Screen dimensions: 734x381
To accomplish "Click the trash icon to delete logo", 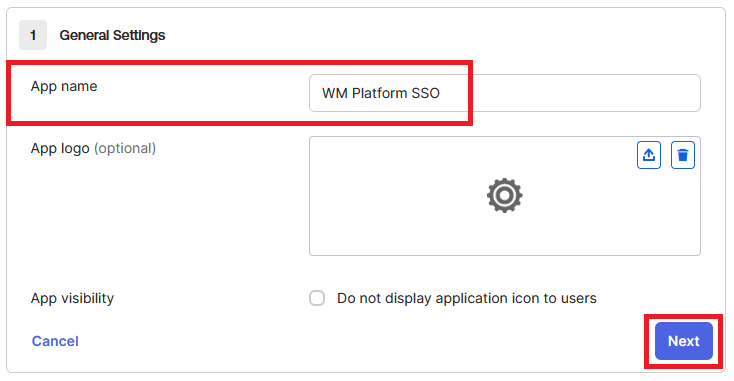I will point(683,155).
